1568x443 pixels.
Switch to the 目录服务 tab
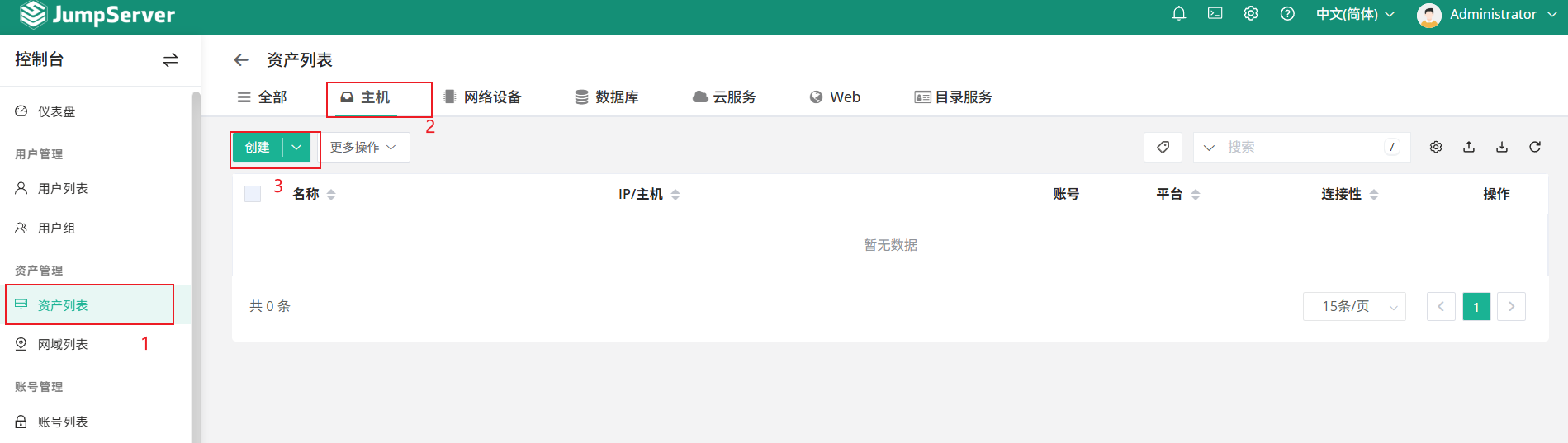[x=953, y=97]
